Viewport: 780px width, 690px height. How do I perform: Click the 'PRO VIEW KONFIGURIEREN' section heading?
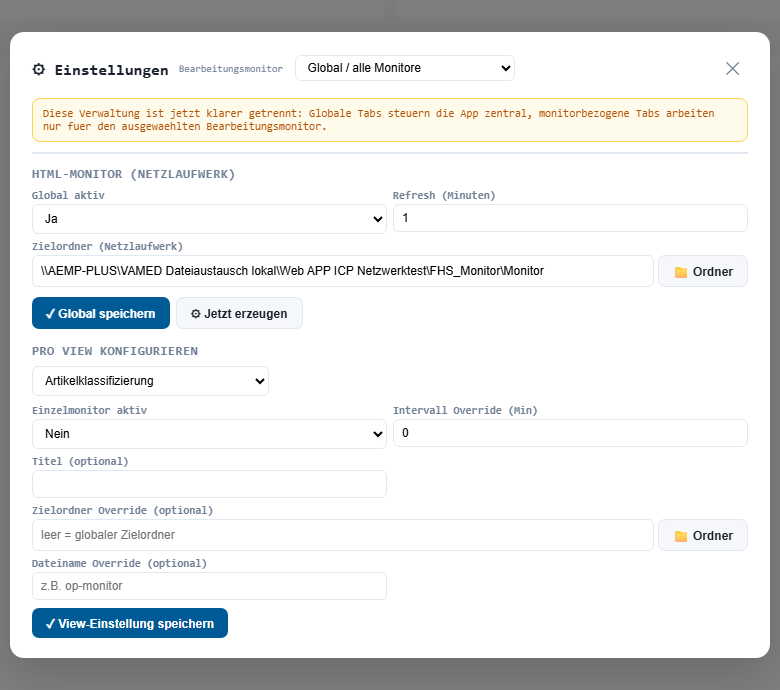[115, 351]
